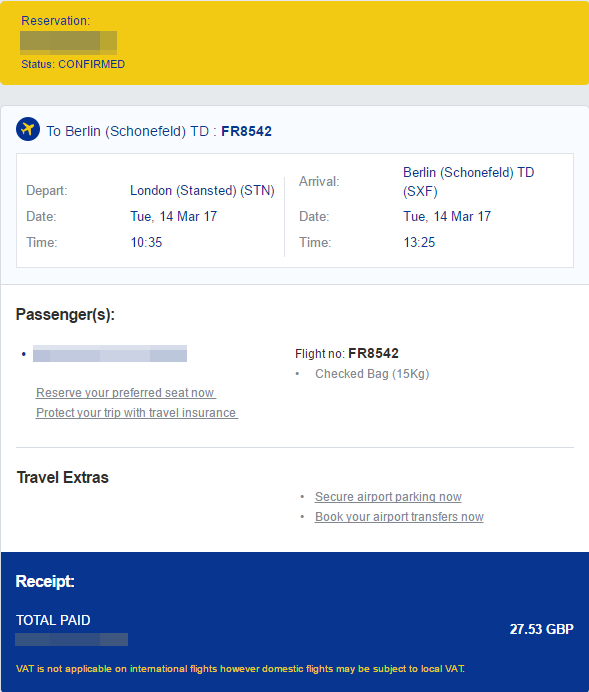The height and width of the screenshot is (692, 589).
Task: Click the VAT notice text
Action: (240, 669)
